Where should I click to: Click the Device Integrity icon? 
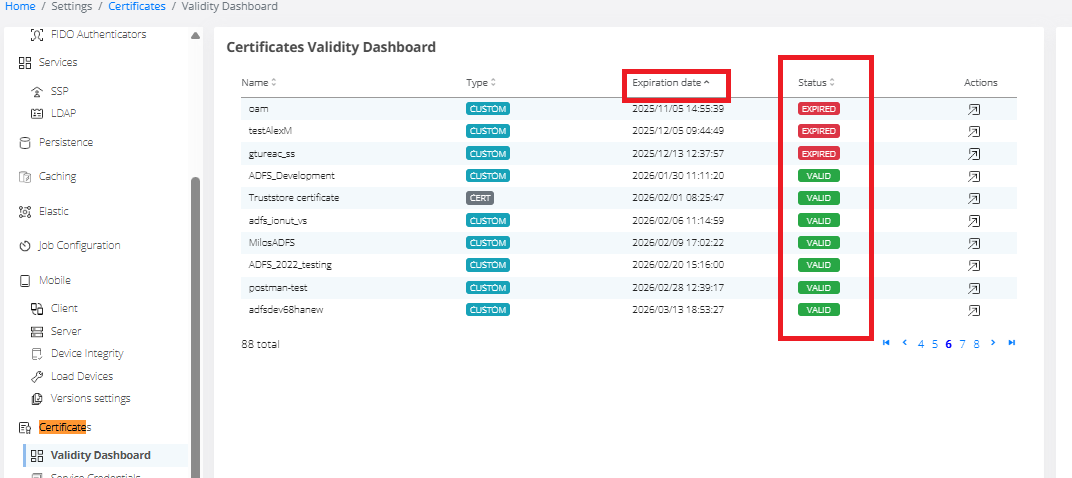(x=38, y=354)
